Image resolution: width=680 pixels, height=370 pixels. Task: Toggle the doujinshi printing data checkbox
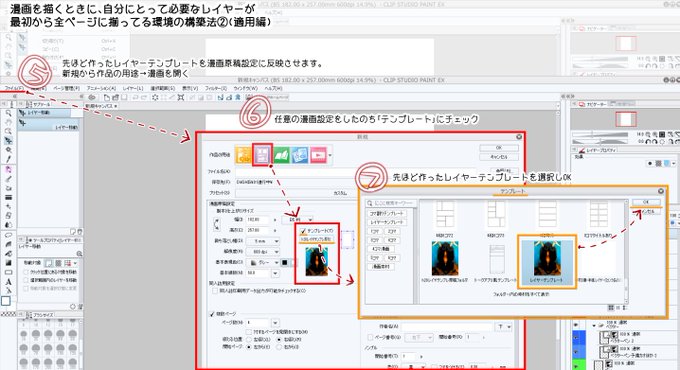[x=215, y=291]
